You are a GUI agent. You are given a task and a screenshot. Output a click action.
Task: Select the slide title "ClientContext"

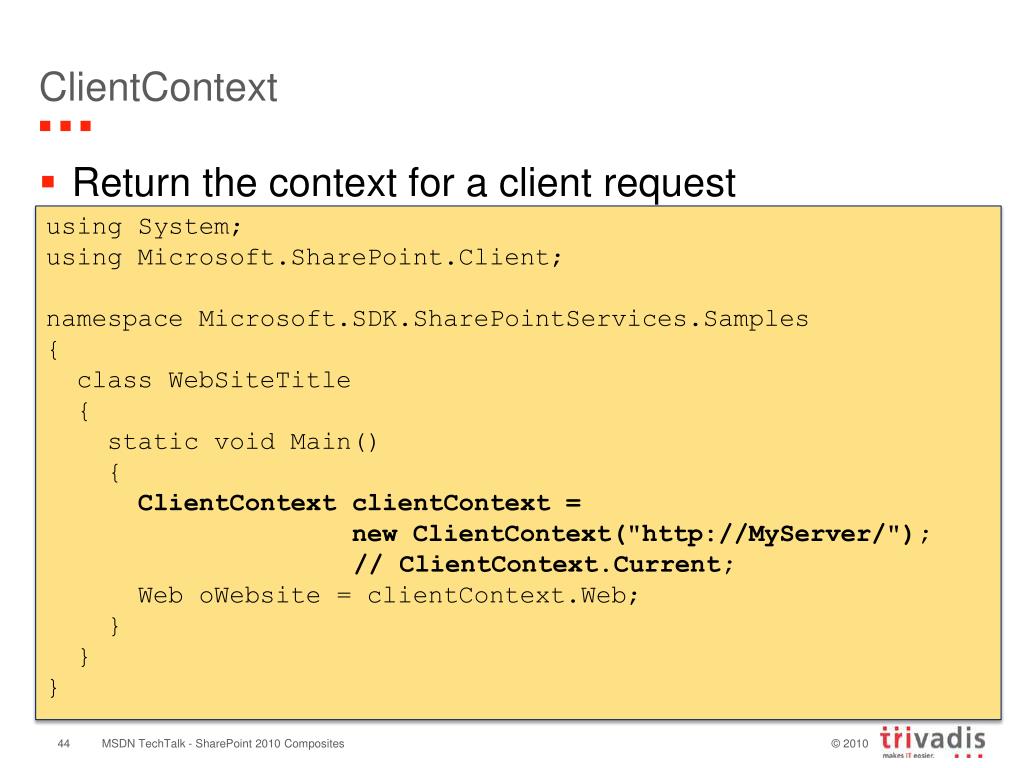click(x=158, y=87)
